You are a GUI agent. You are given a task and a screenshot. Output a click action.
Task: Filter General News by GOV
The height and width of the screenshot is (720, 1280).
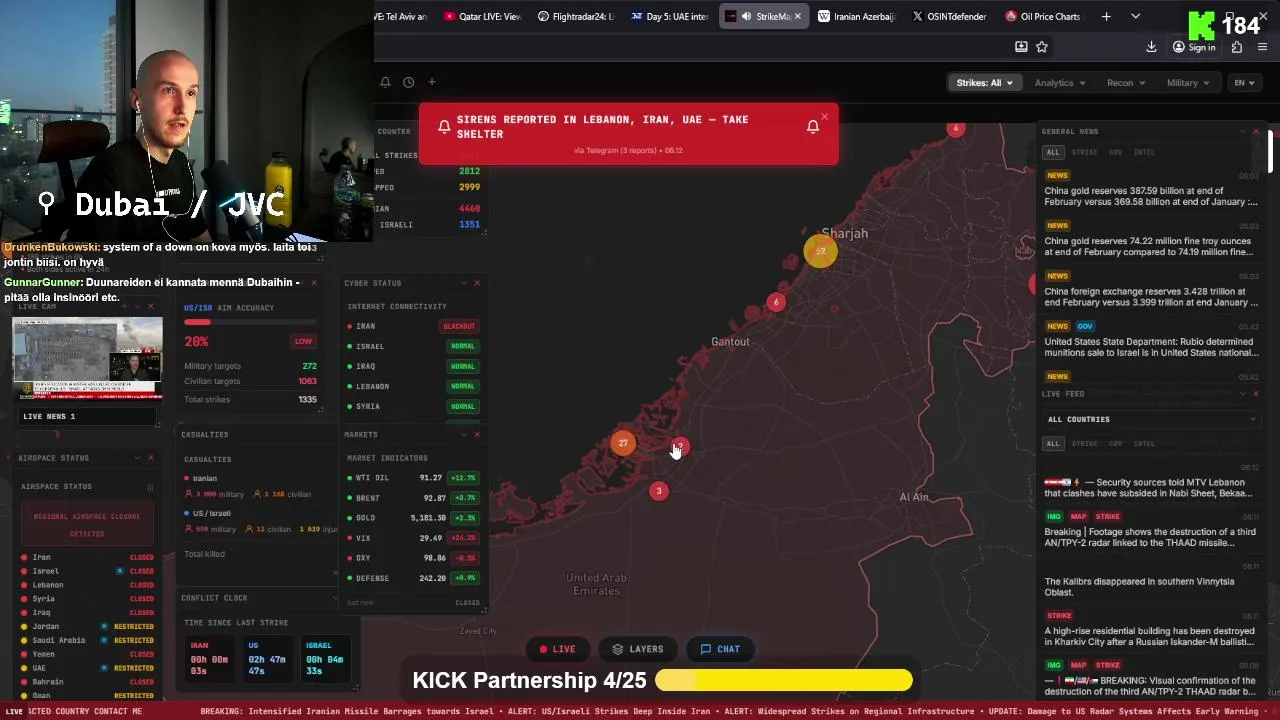(x=1115, y=152)
